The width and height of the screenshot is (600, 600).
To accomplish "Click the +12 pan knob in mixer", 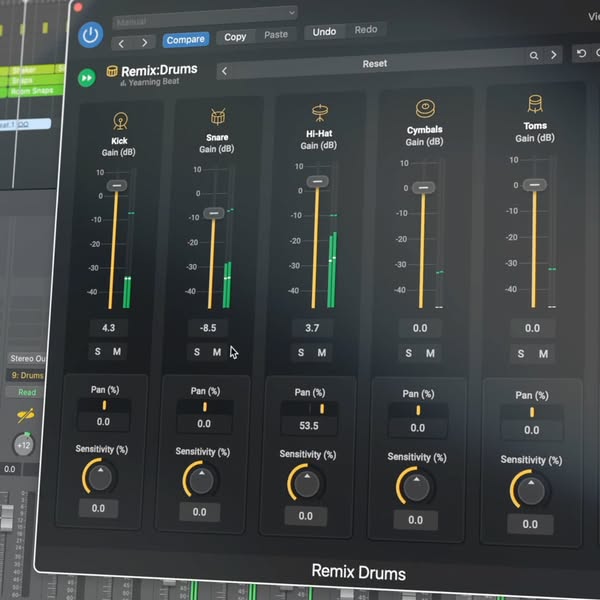I will click(24, 445).
